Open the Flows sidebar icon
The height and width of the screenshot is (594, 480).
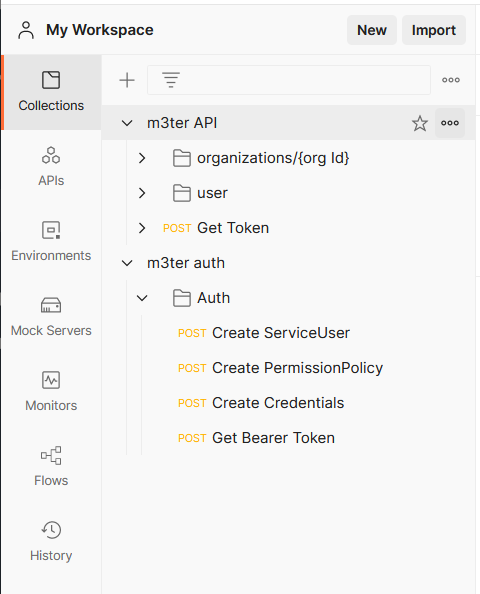pyautogui.click(x=51, y=467)
